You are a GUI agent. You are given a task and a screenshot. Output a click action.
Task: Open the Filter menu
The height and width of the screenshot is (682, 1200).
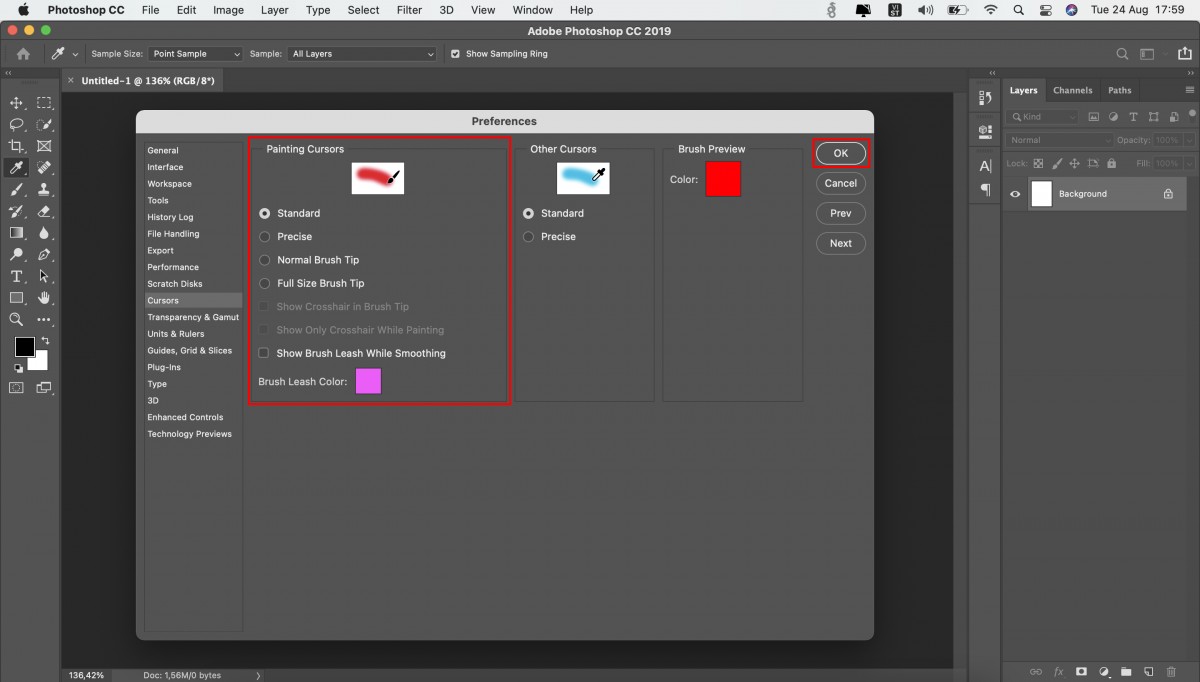(409, 10)
